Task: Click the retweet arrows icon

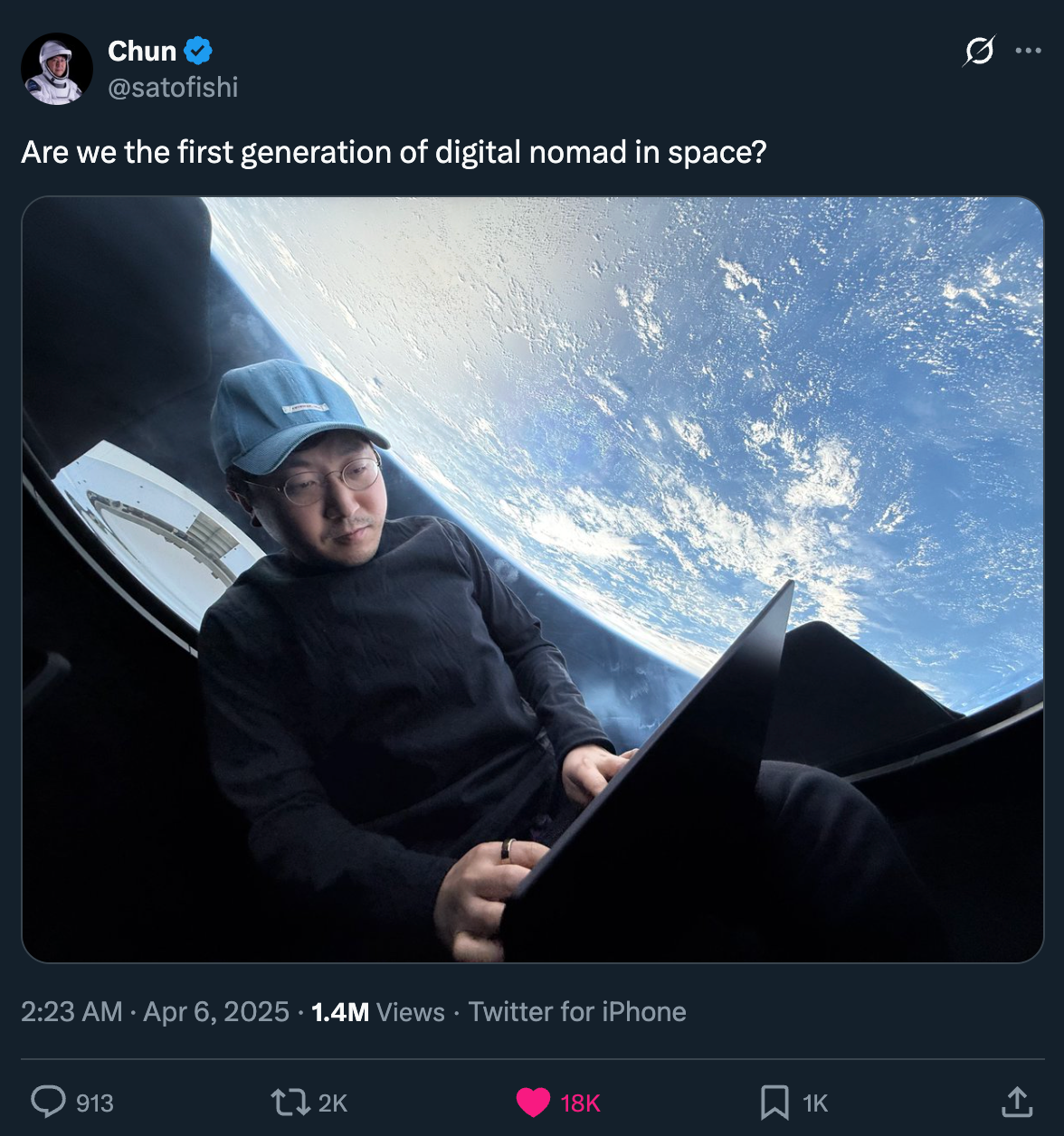Action: tap(290, 1102)
